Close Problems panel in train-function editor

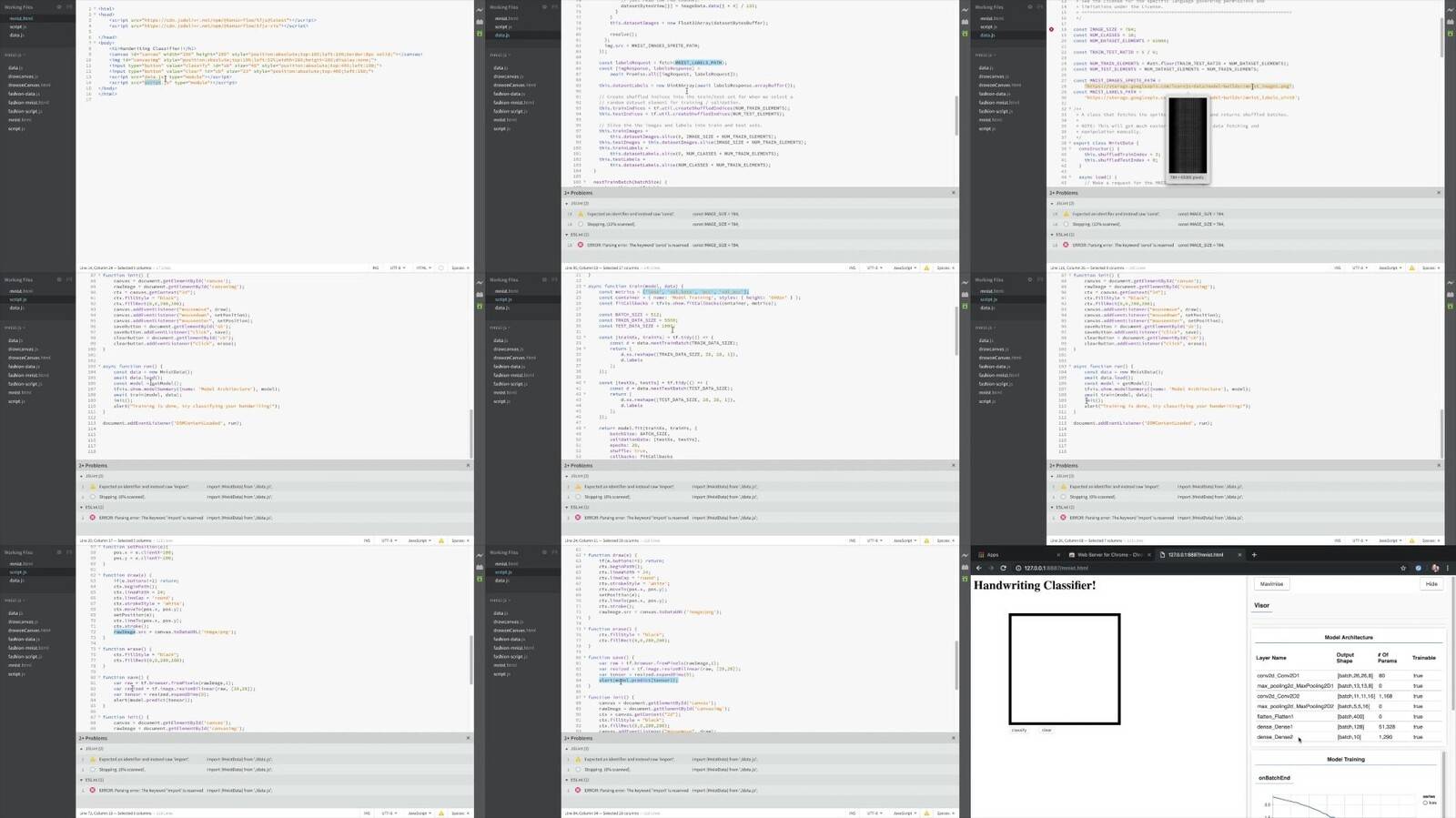tap(954, 465)
